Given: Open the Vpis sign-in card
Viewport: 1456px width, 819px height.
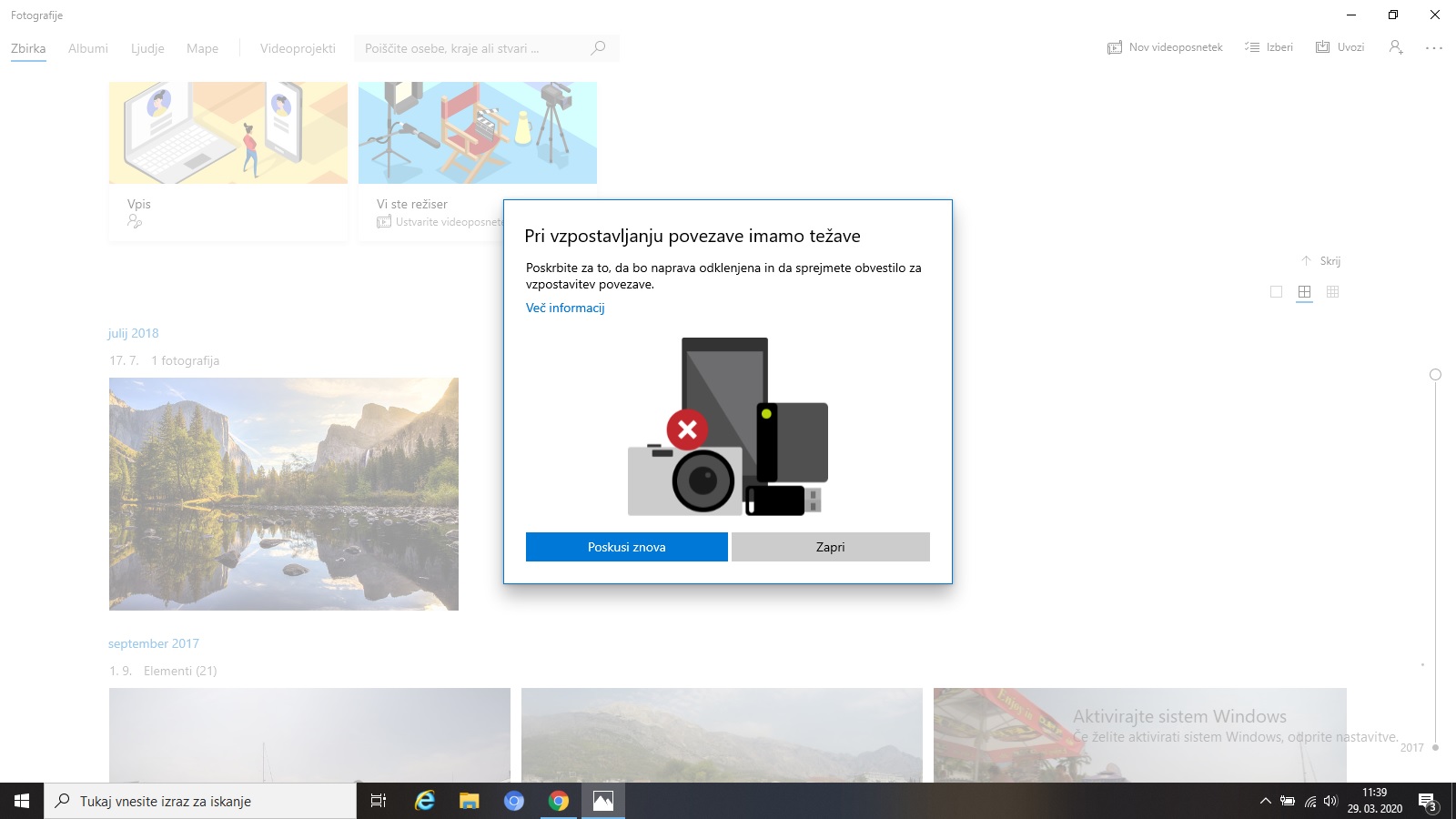Looking at the screenshot, I should [228, 161].
